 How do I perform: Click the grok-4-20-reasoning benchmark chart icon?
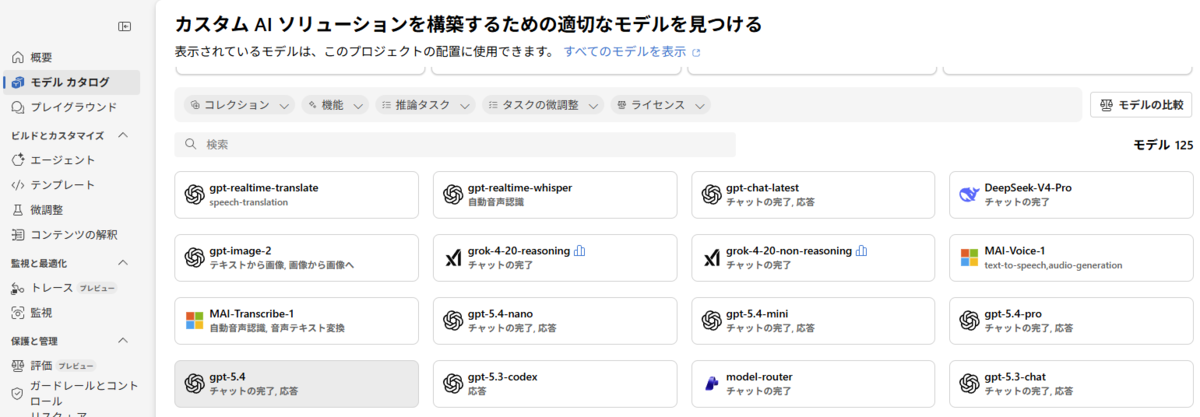(x=580, y=251)
